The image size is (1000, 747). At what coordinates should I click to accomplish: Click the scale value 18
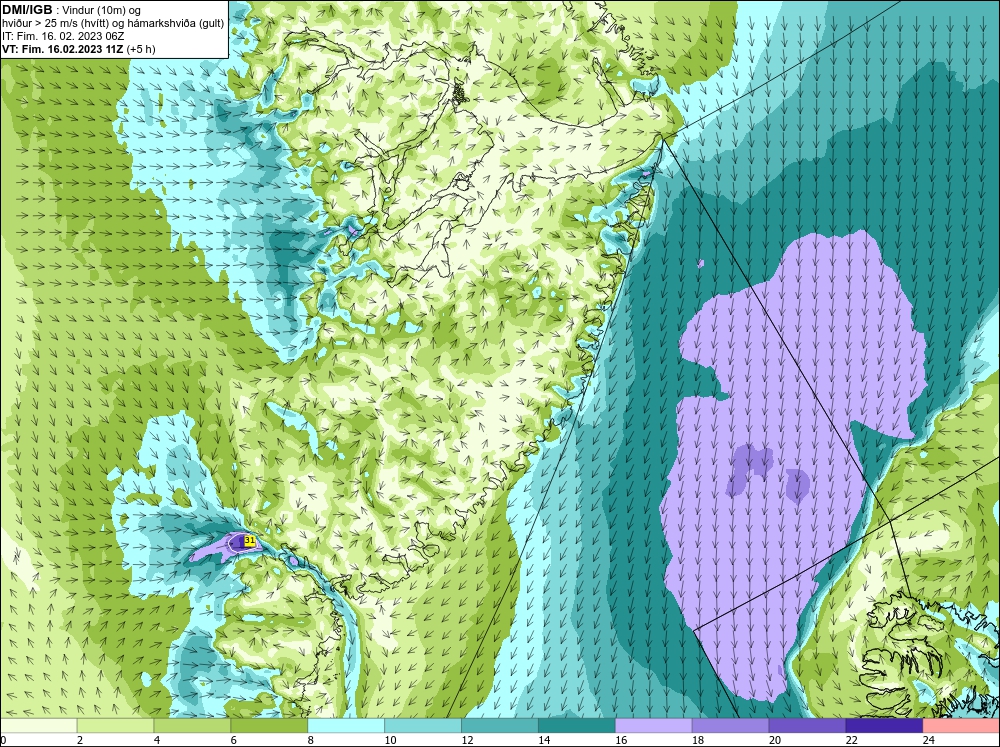698,740
